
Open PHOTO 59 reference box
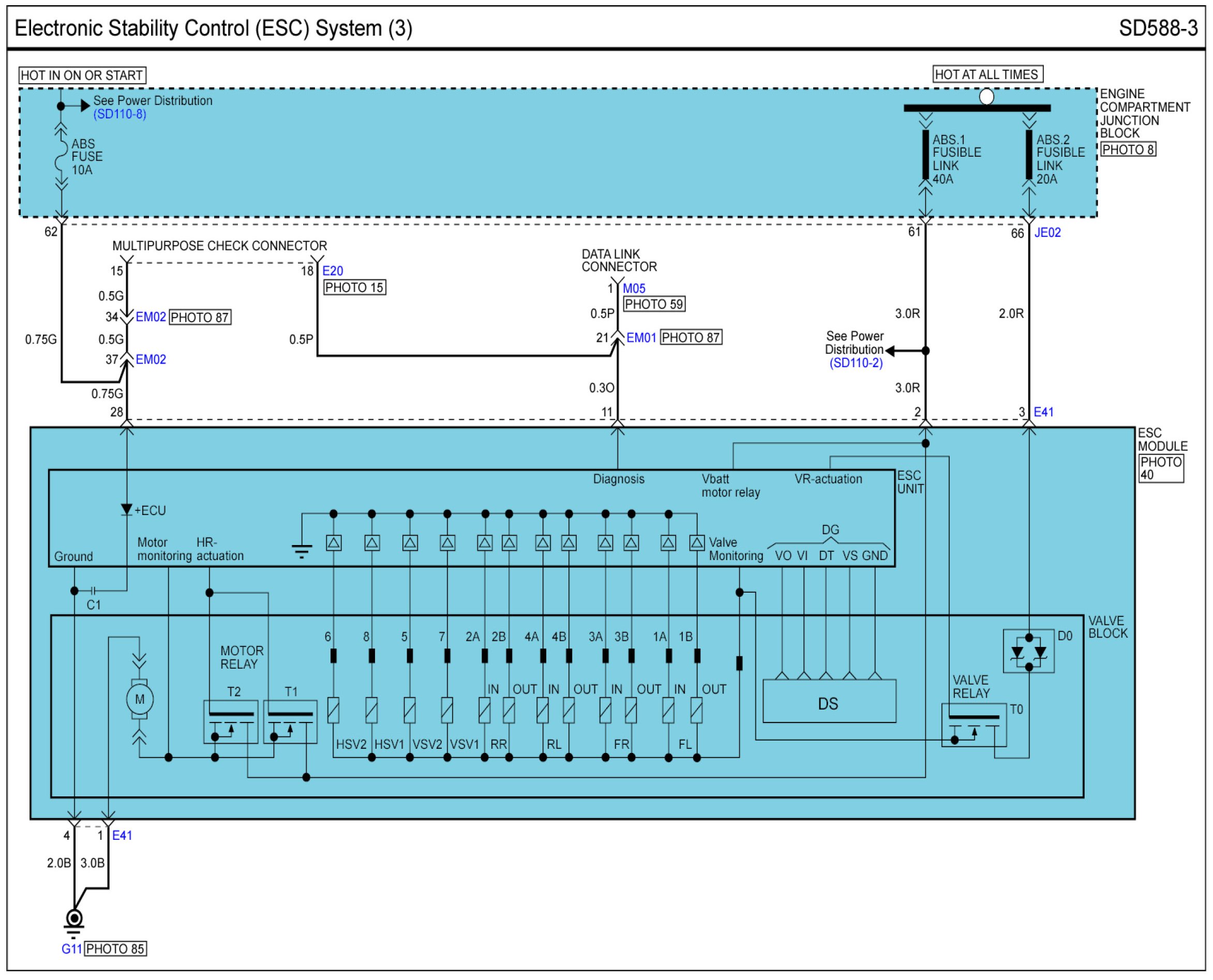(654, 304)
